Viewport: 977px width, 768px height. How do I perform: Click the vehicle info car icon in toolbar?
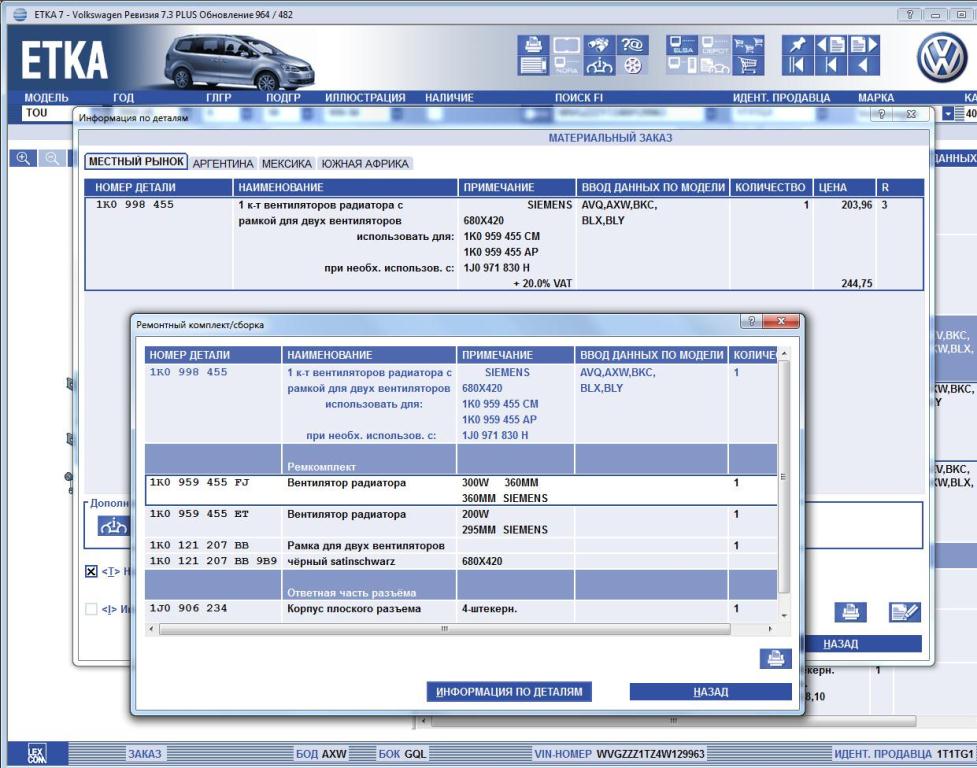tap(599, 65)
